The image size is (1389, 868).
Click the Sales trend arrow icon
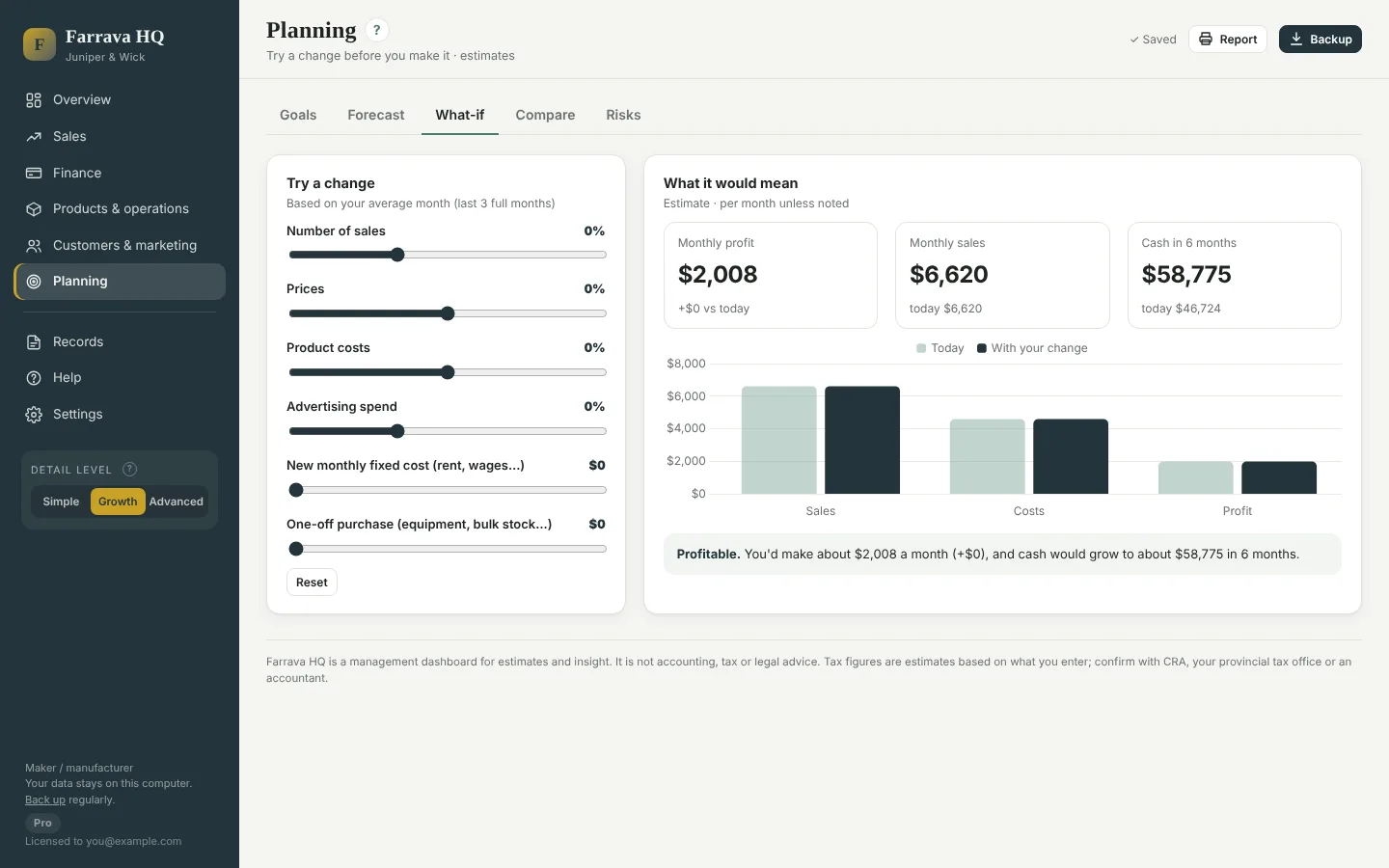click(x=34, y=137)
